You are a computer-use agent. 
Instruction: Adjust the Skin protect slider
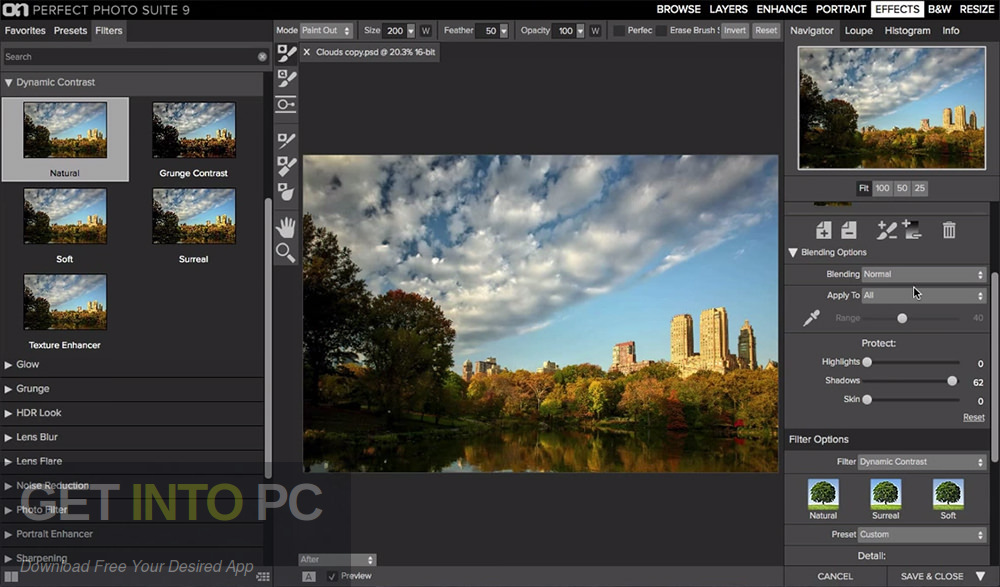pyautogui.click(x=867, y=400)
